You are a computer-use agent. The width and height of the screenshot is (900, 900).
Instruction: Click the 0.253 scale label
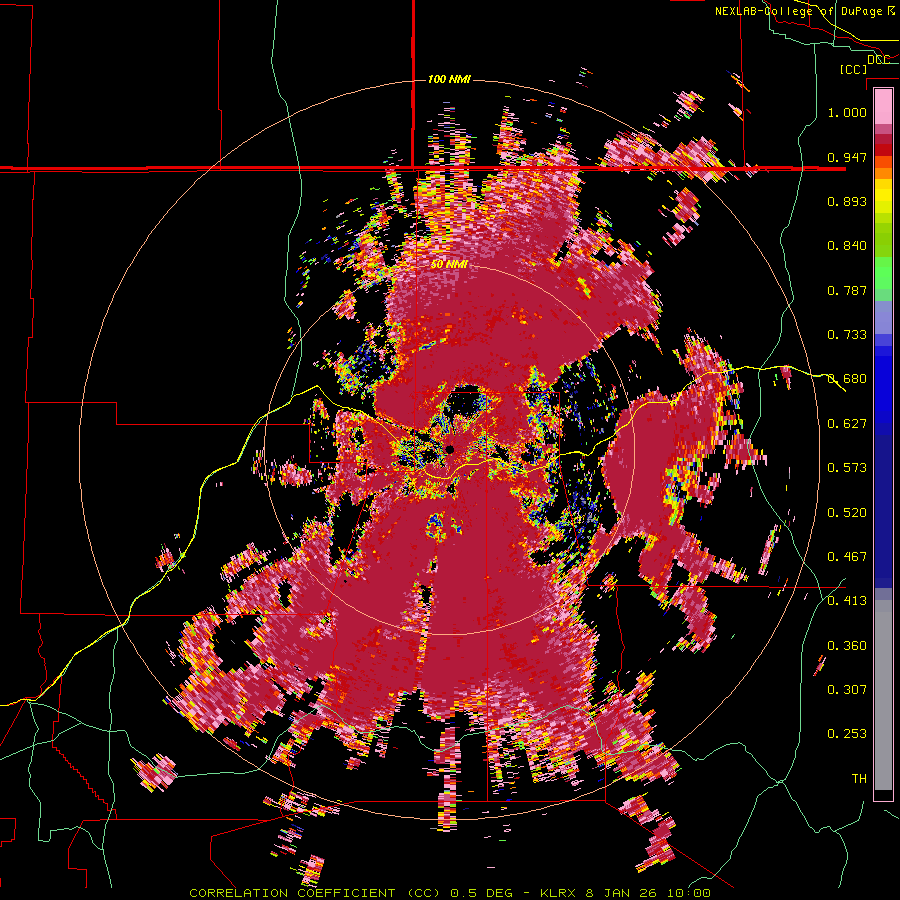847,734
